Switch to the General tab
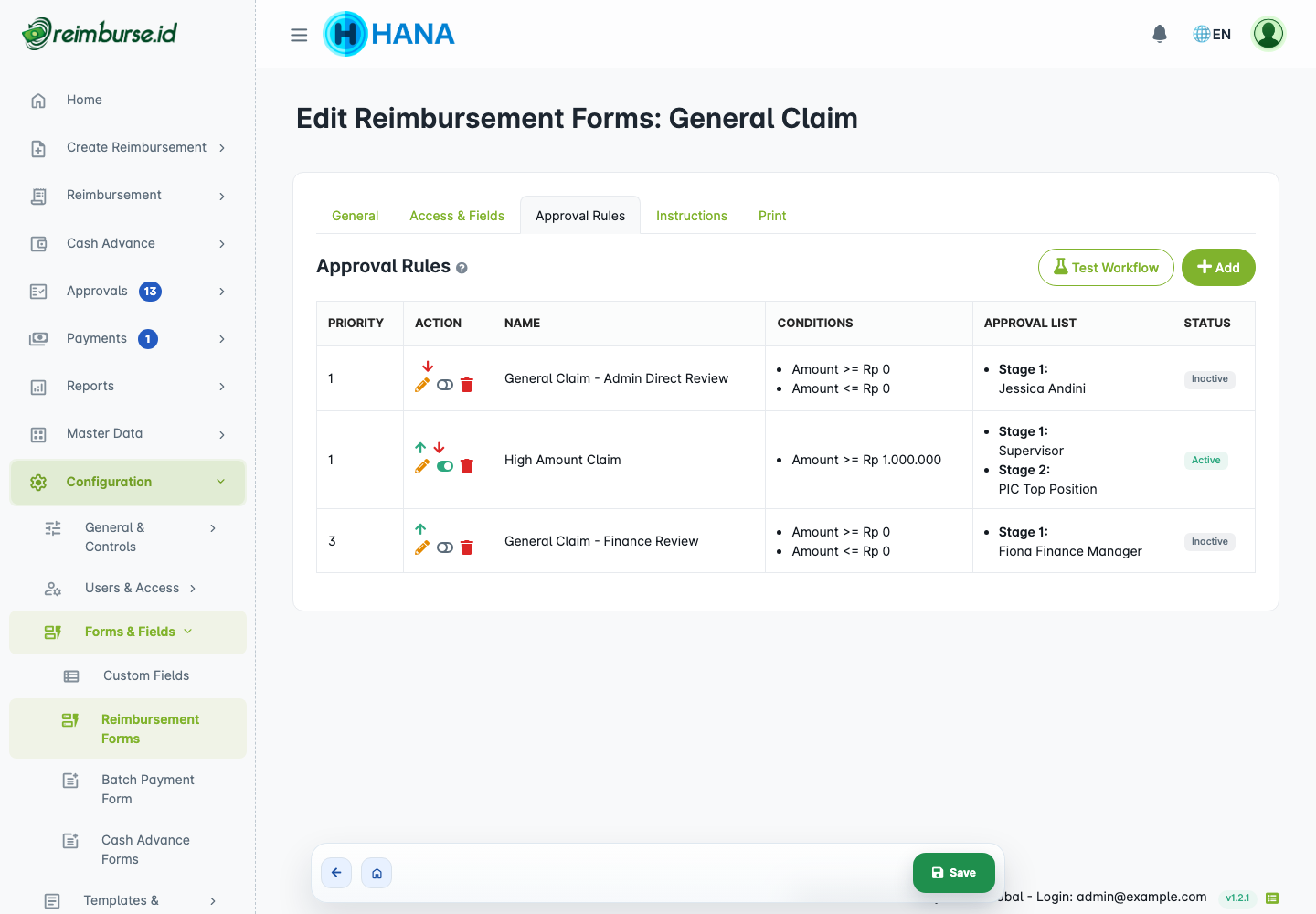Image resolution: width=1316 pixels, height=914 pixels. click(355, 216)
